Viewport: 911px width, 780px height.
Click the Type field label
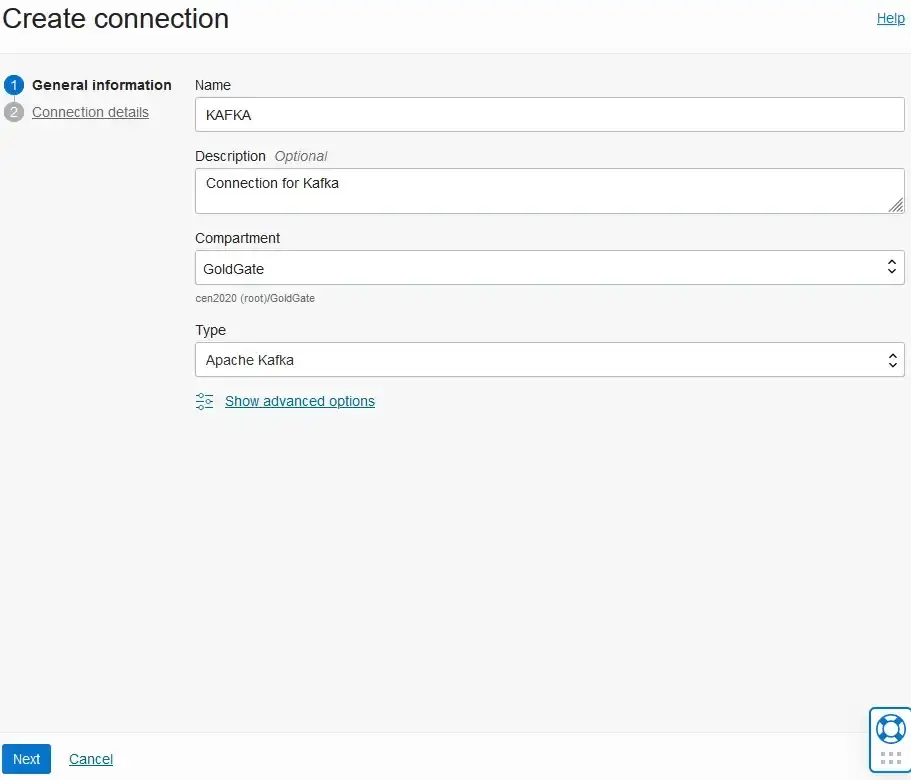210,330
